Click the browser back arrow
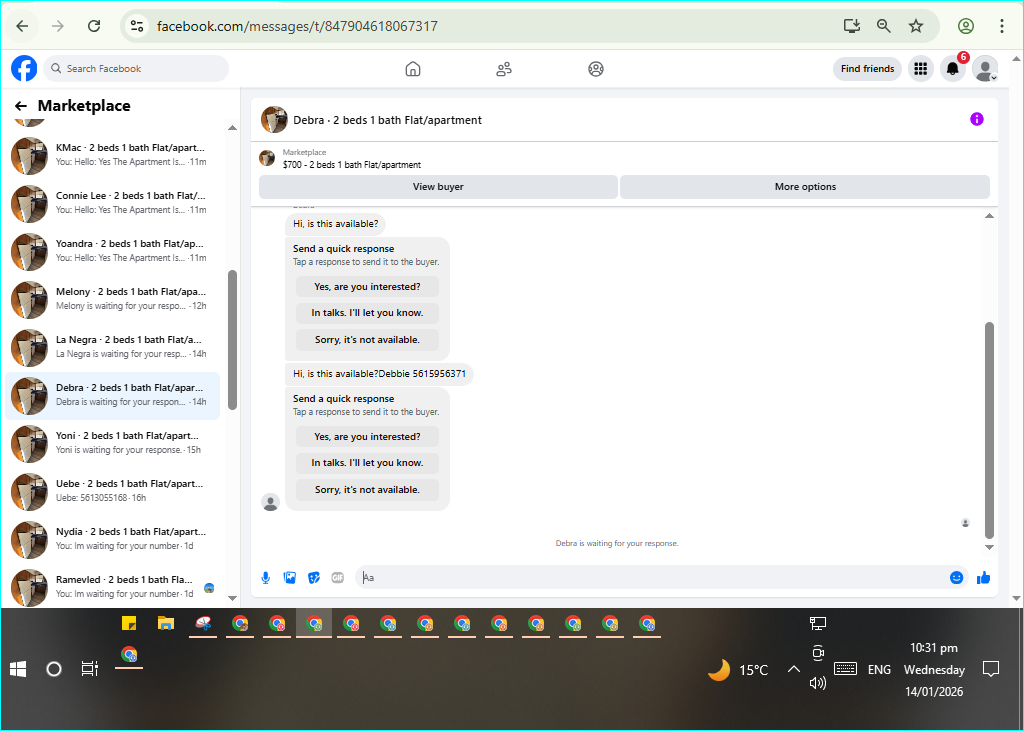Viewport: 1024px width, 731px height. [22, 26]
